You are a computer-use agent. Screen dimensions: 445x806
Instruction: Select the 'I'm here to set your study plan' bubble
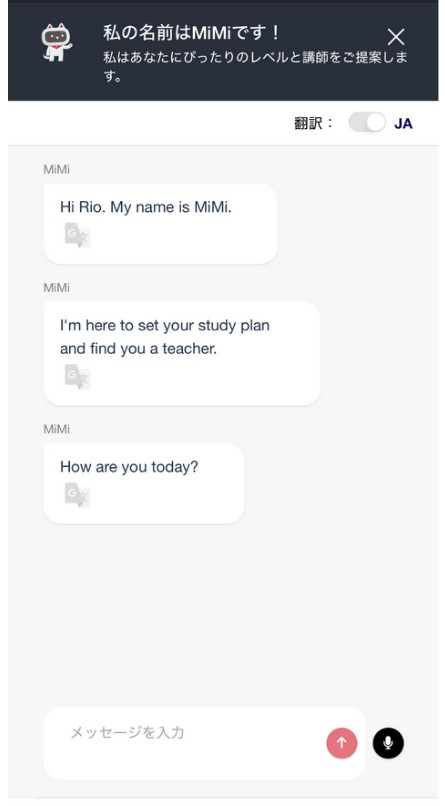(182, 354)
